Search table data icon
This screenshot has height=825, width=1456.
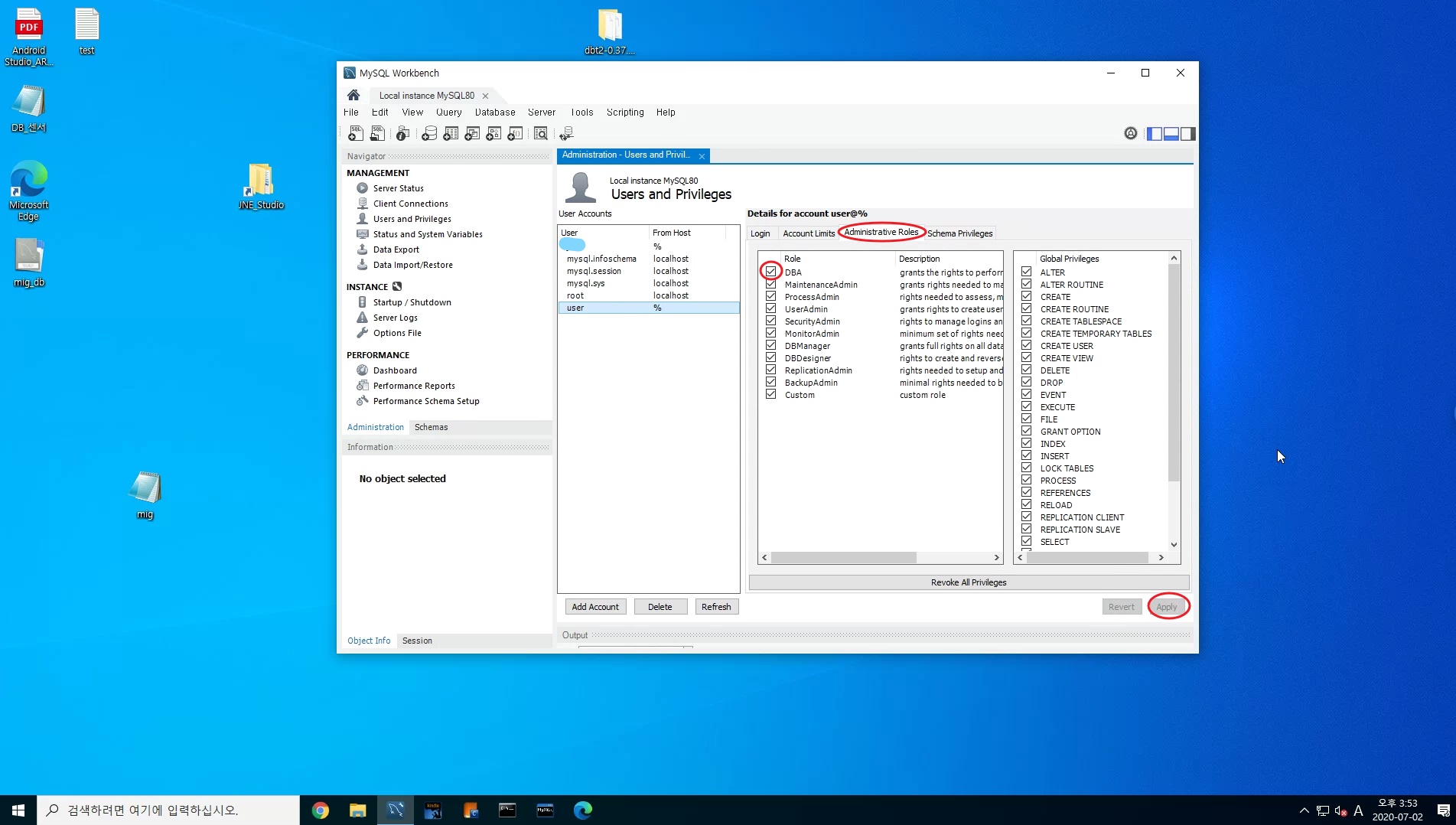541,133
